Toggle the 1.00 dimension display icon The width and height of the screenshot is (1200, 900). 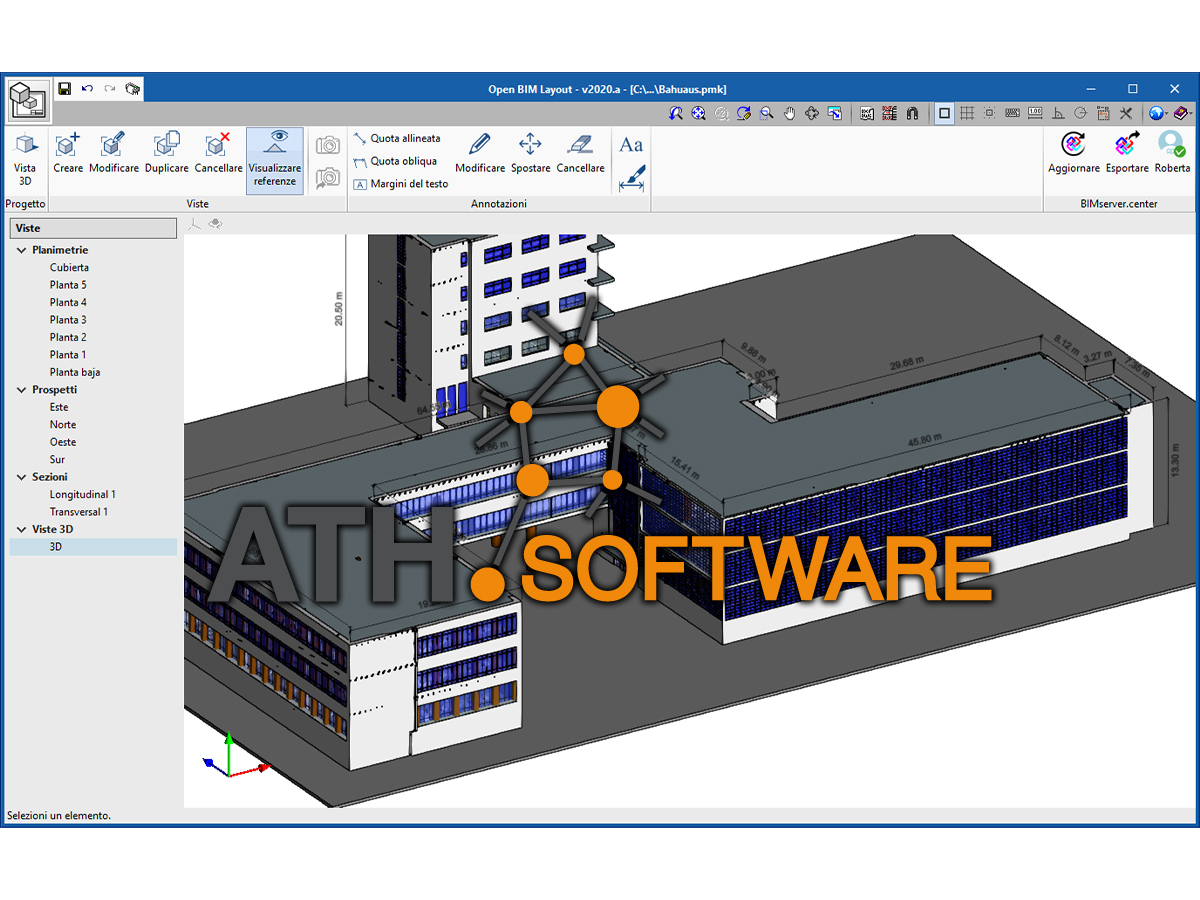click(x=1035, y=114)
